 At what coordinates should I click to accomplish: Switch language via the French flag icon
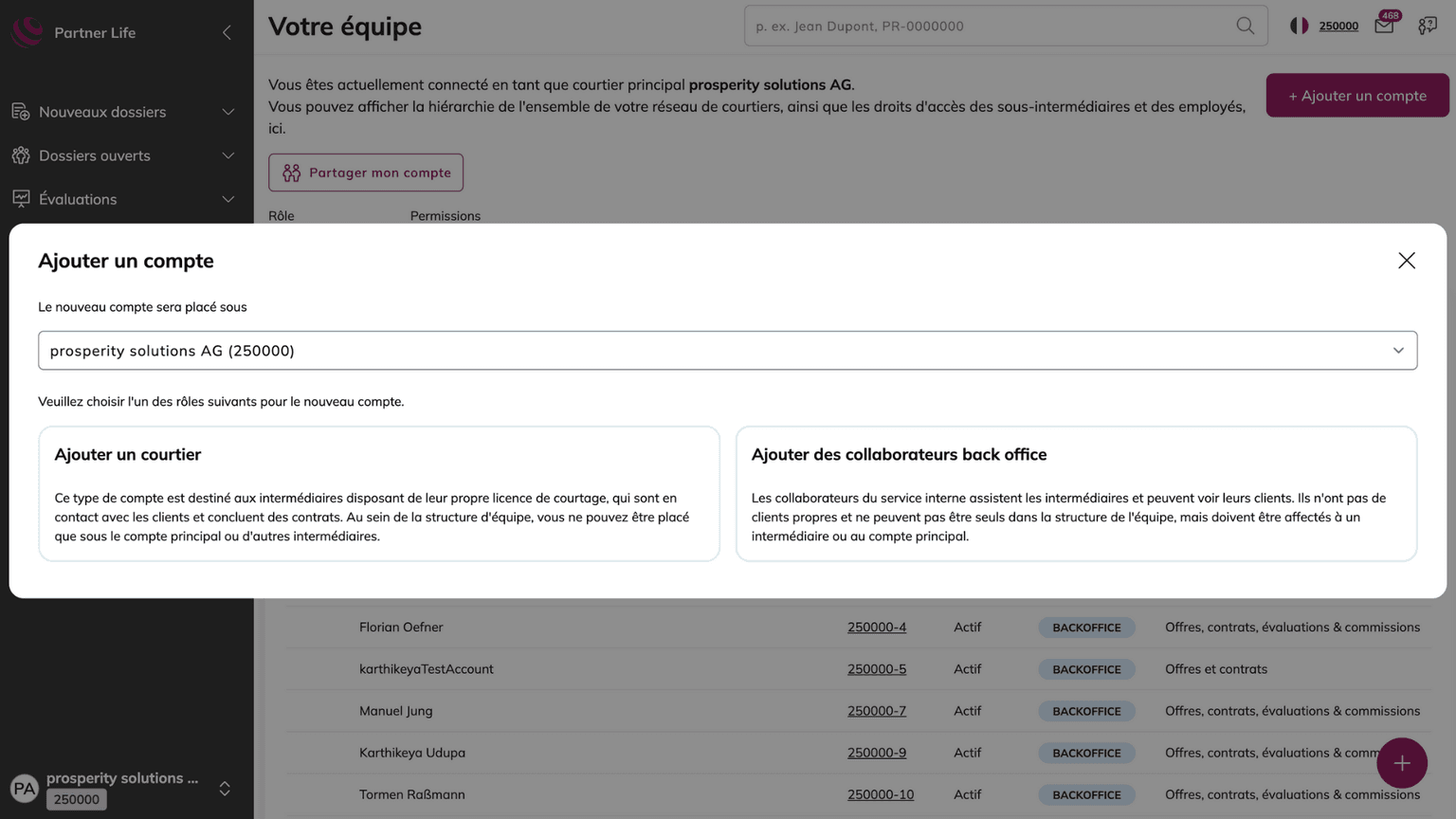coord(1299,26)
